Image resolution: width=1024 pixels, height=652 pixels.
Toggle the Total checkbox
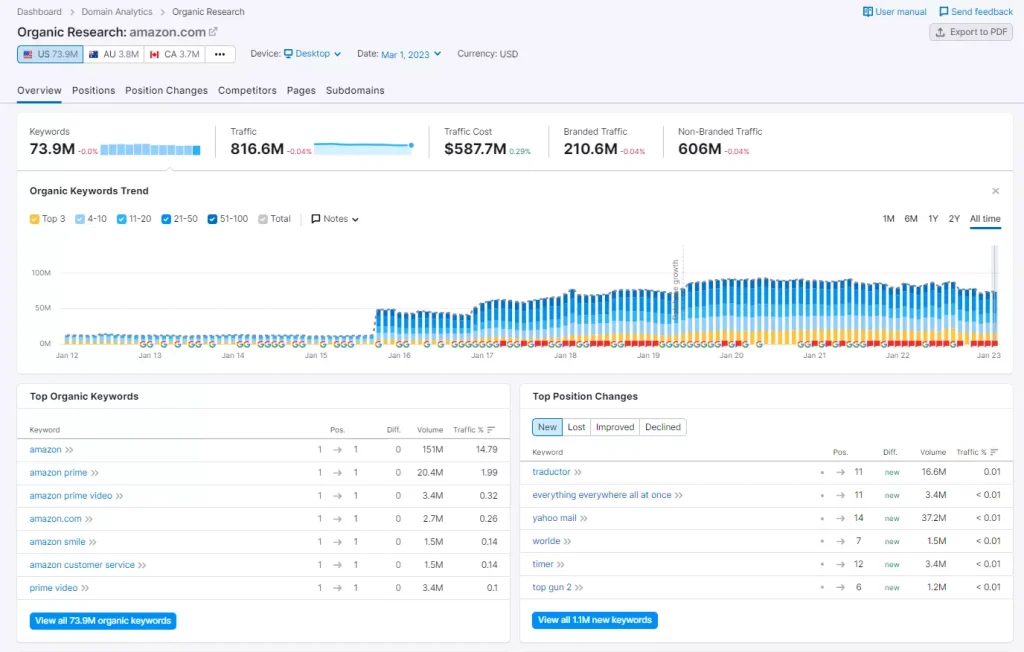pos(263,219)
